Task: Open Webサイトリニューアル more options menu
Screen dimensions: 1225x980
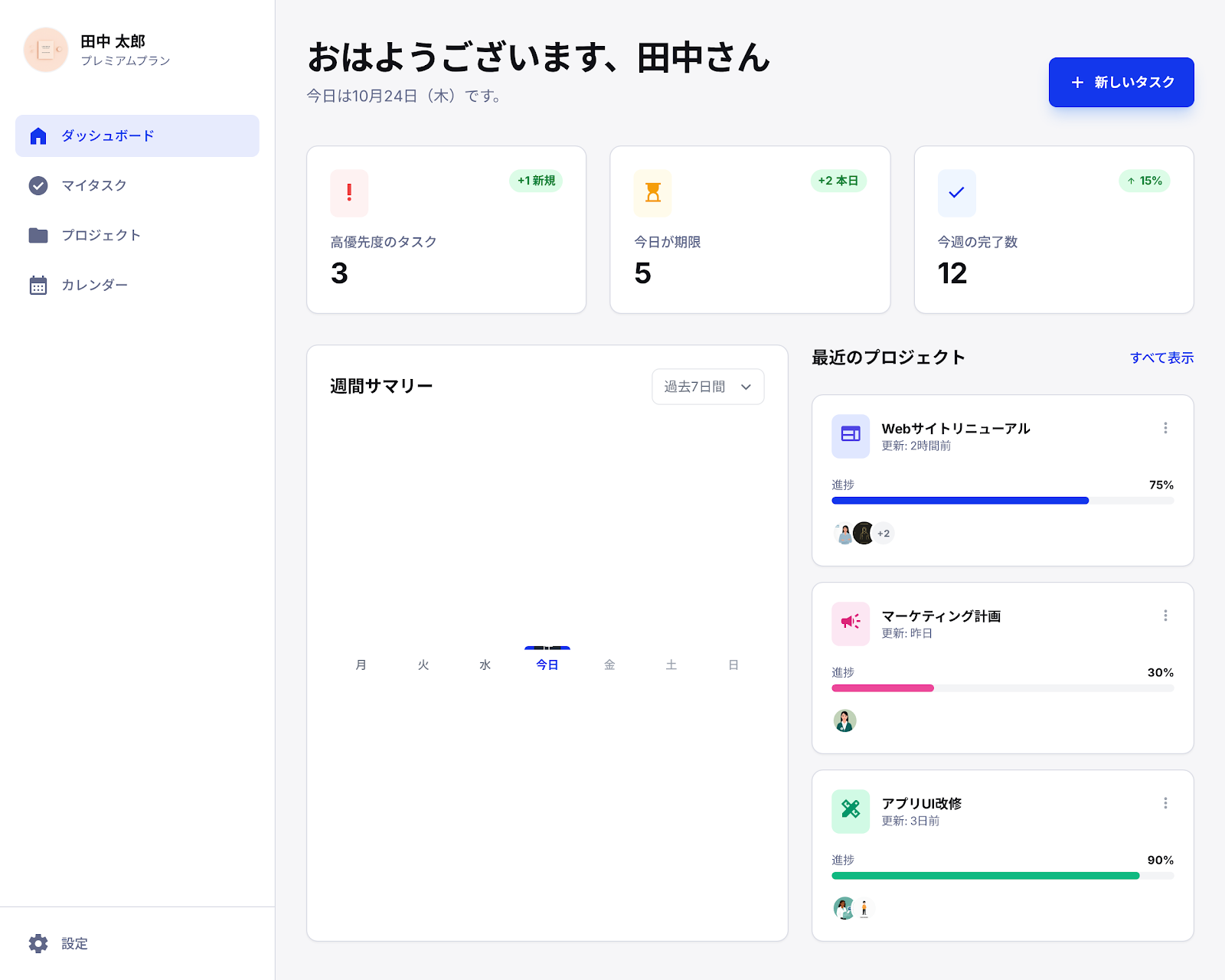Action: click(x=1165, y=428)
